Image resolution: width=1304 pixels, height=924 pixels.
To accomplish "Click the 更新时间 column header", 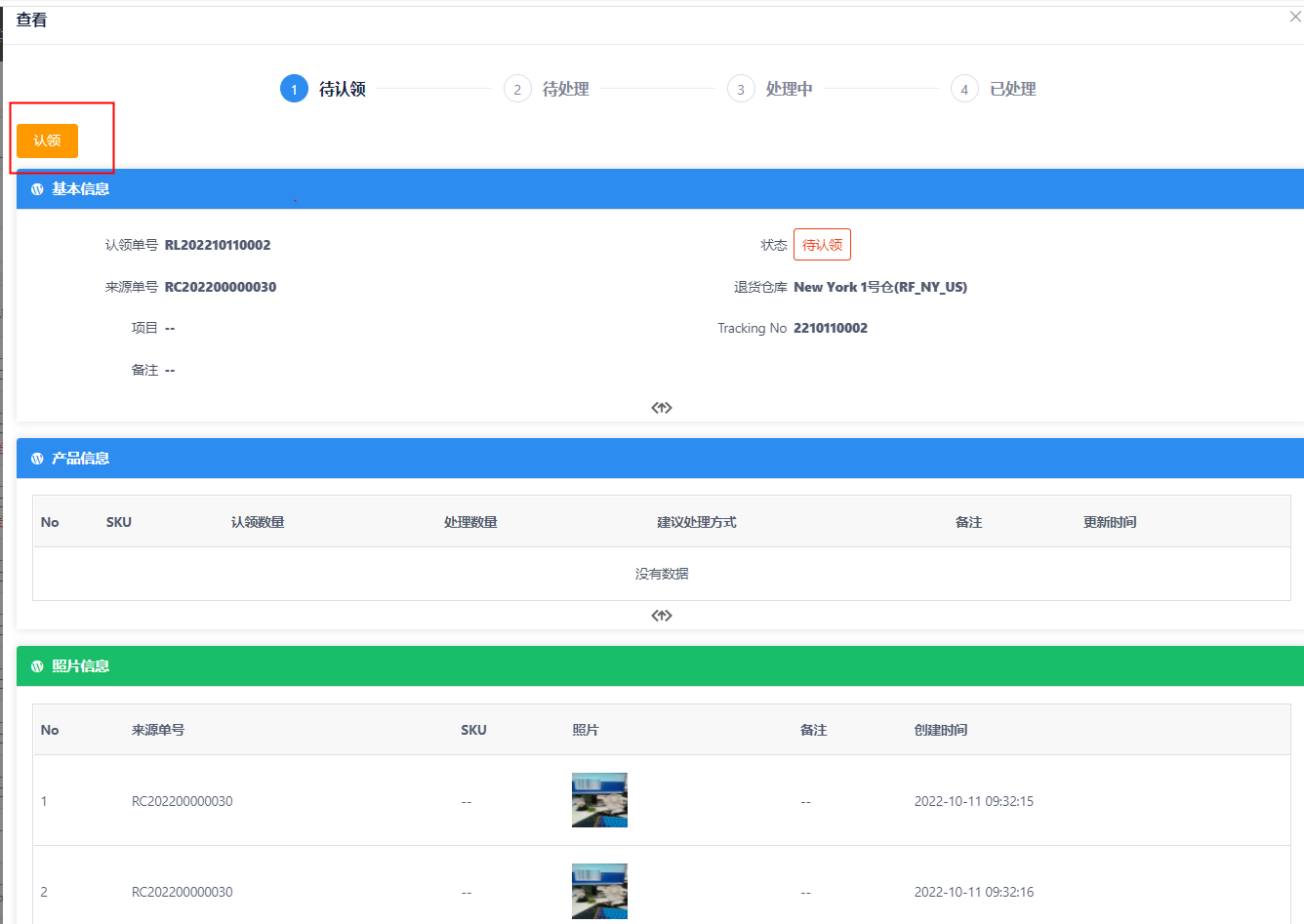I will (x=1110, y=522).
